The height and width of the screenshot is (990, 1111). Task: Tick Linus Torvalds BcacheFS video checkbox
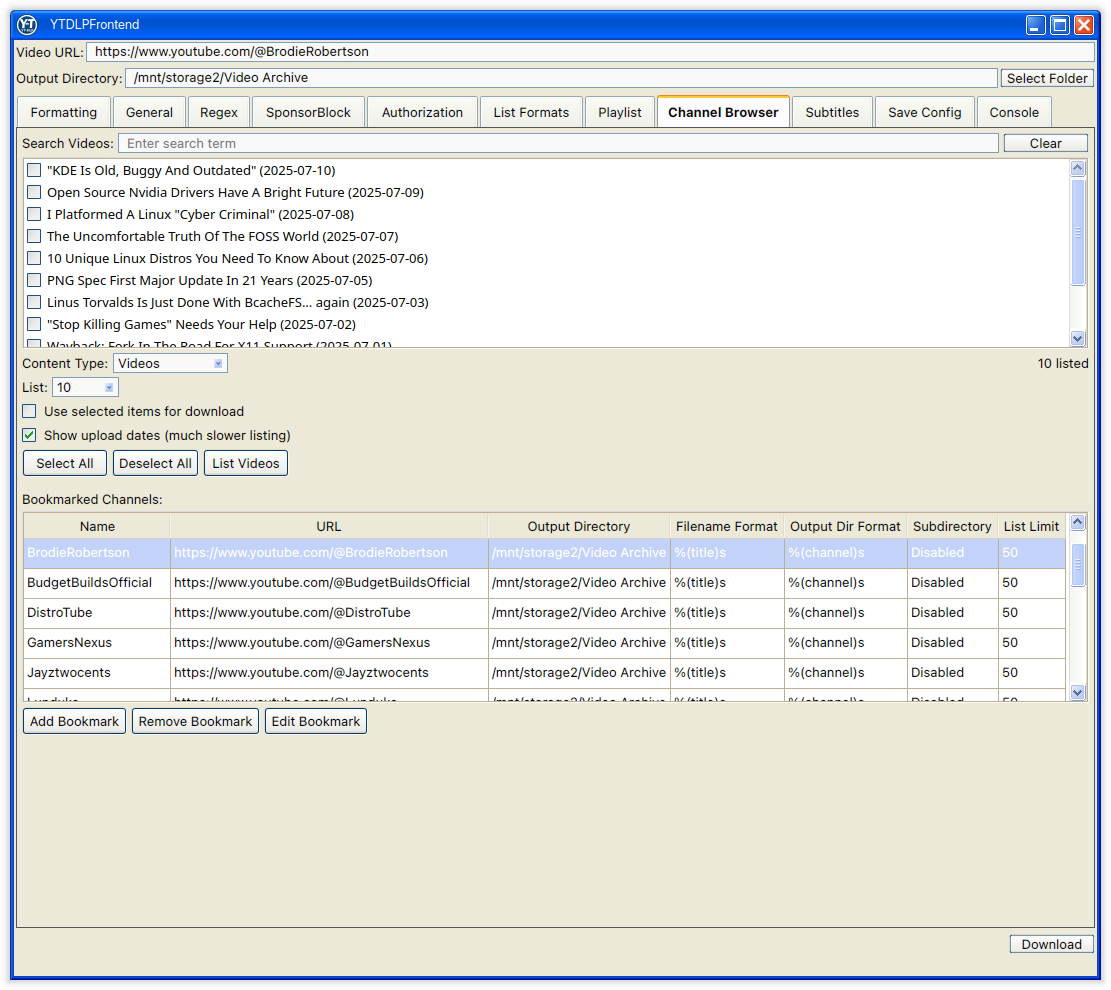click(34, 302)
